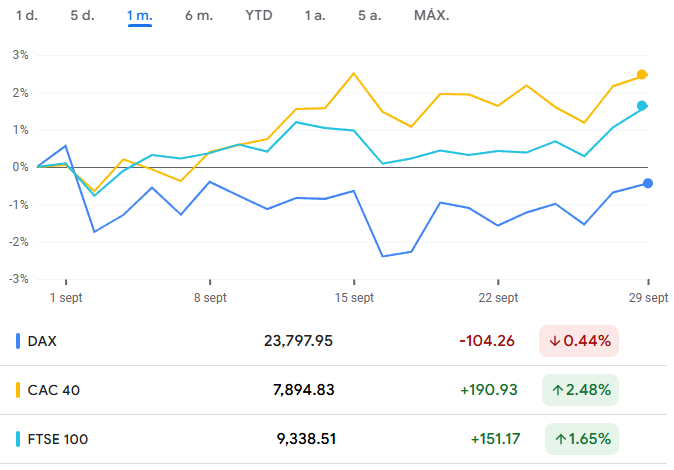Image resolution: width=674 pixels, height=470 pixels.
Task: Click the -1% y-axis label
Action: click(x=18, y=205)
